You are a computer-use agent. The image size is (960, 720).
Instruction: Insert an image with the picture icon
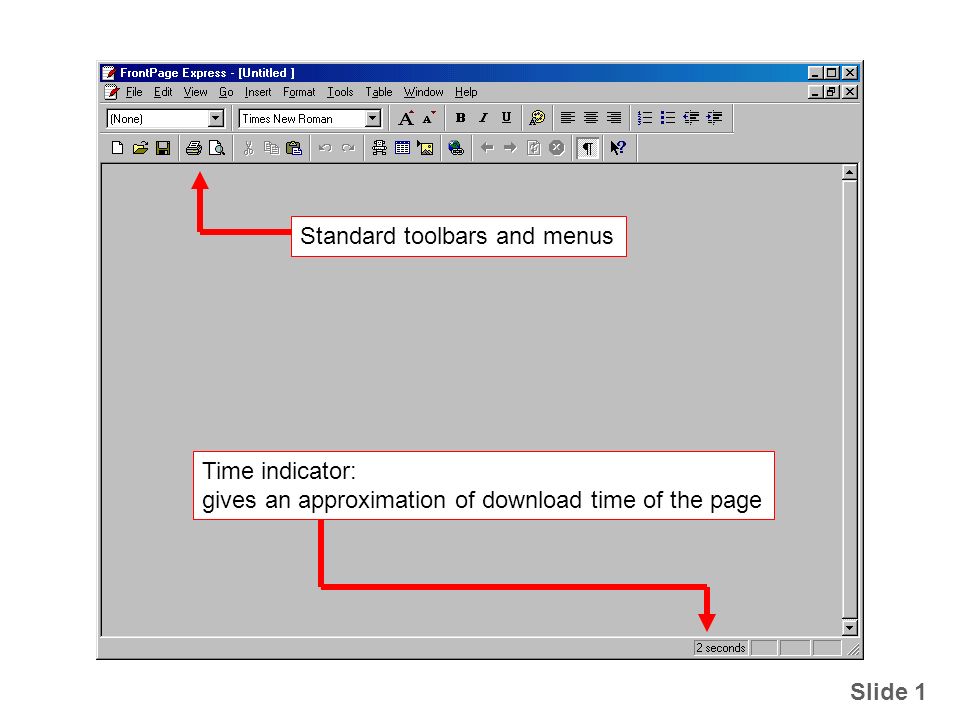coord(426,148)
